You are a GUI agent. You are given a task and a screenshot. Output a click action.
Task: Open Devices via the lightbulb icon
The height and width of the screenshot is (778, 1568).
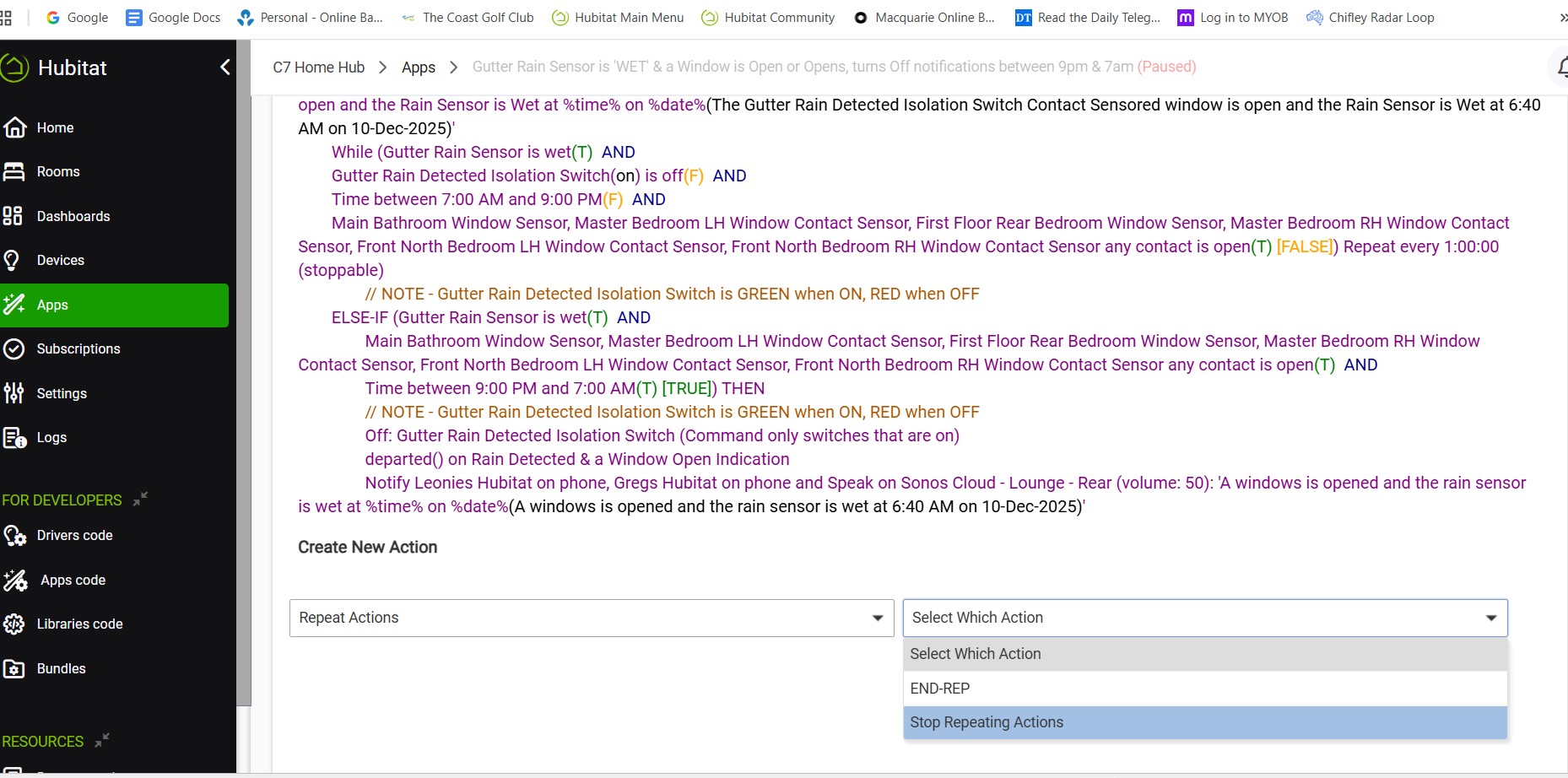coord(13,261)
